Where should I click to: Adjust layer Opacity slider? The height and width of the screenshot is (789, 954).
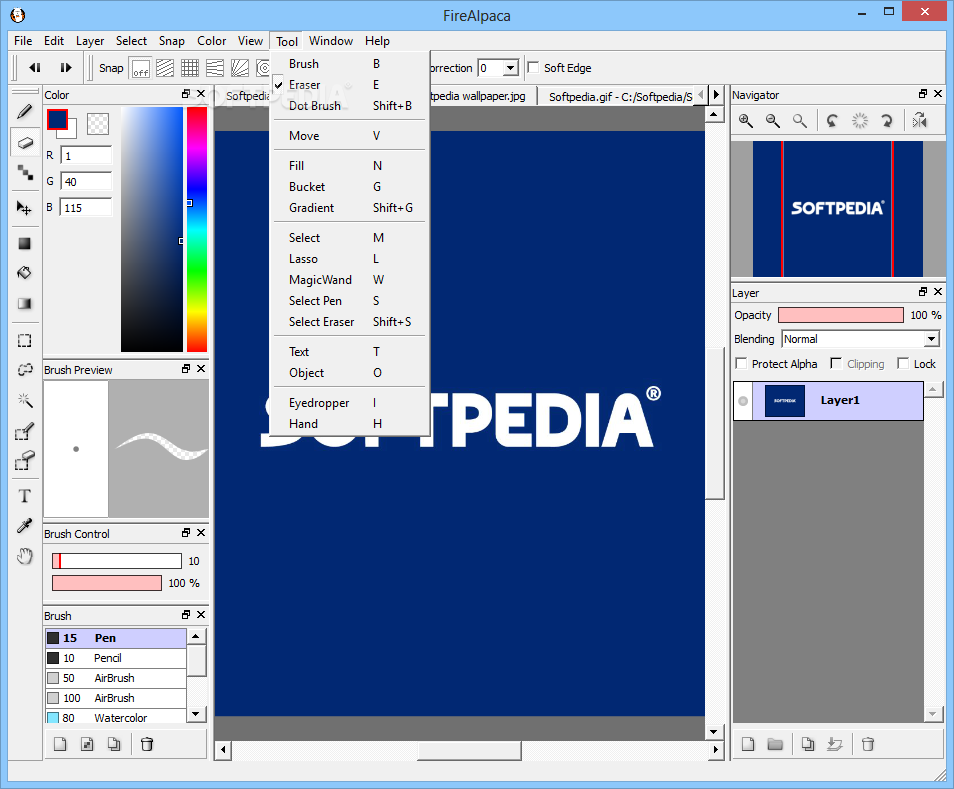pyautogui.click(x=841, y=315)
